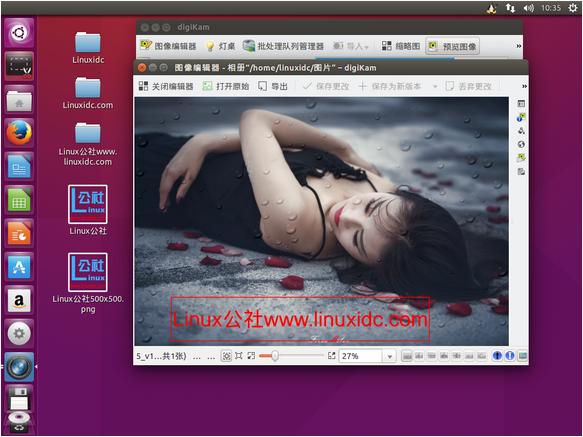Viewport: 583px width, 437px height.
Task: Click the 丢弃更改 toolbar item
Action: coord(468,86)
